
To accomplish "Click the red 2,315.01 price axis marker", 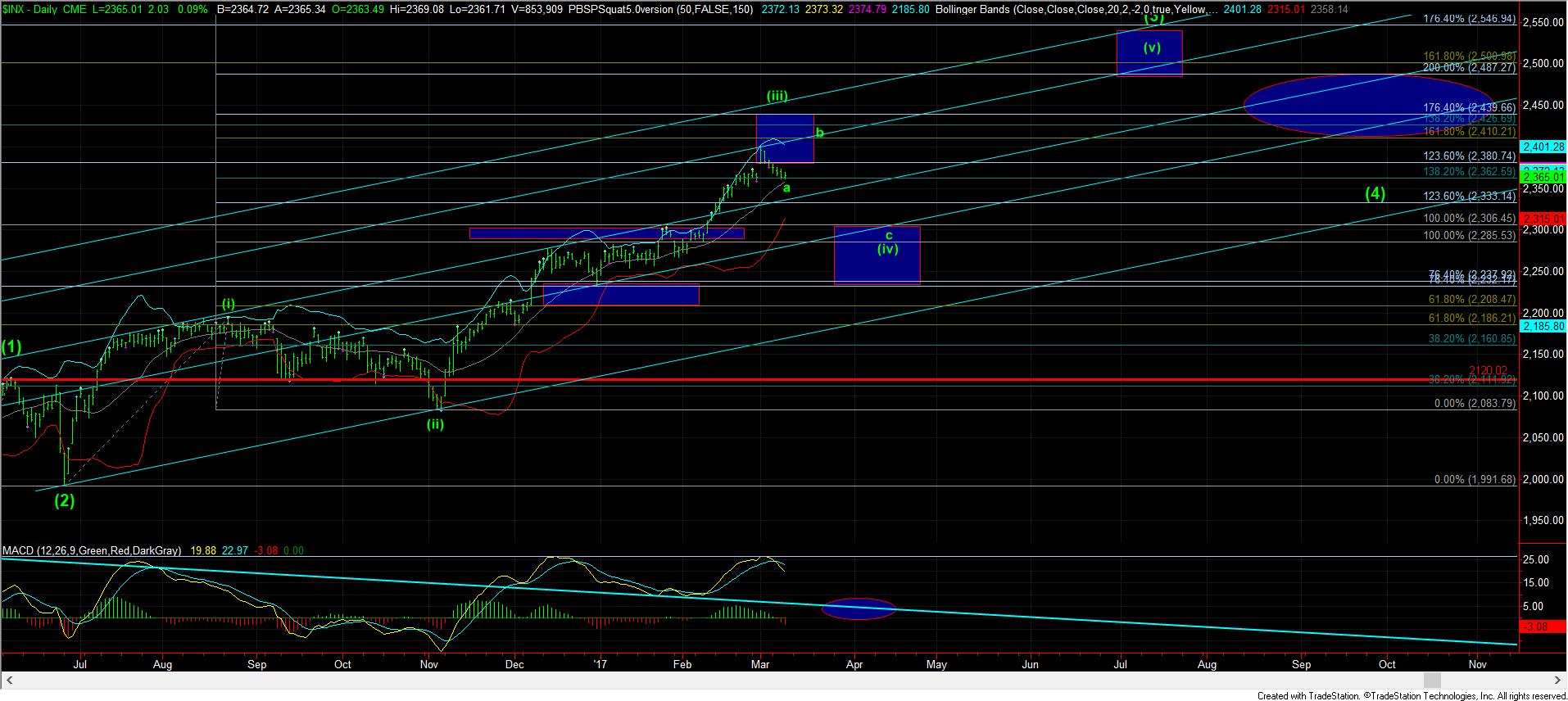I will tap(1543, 219).
